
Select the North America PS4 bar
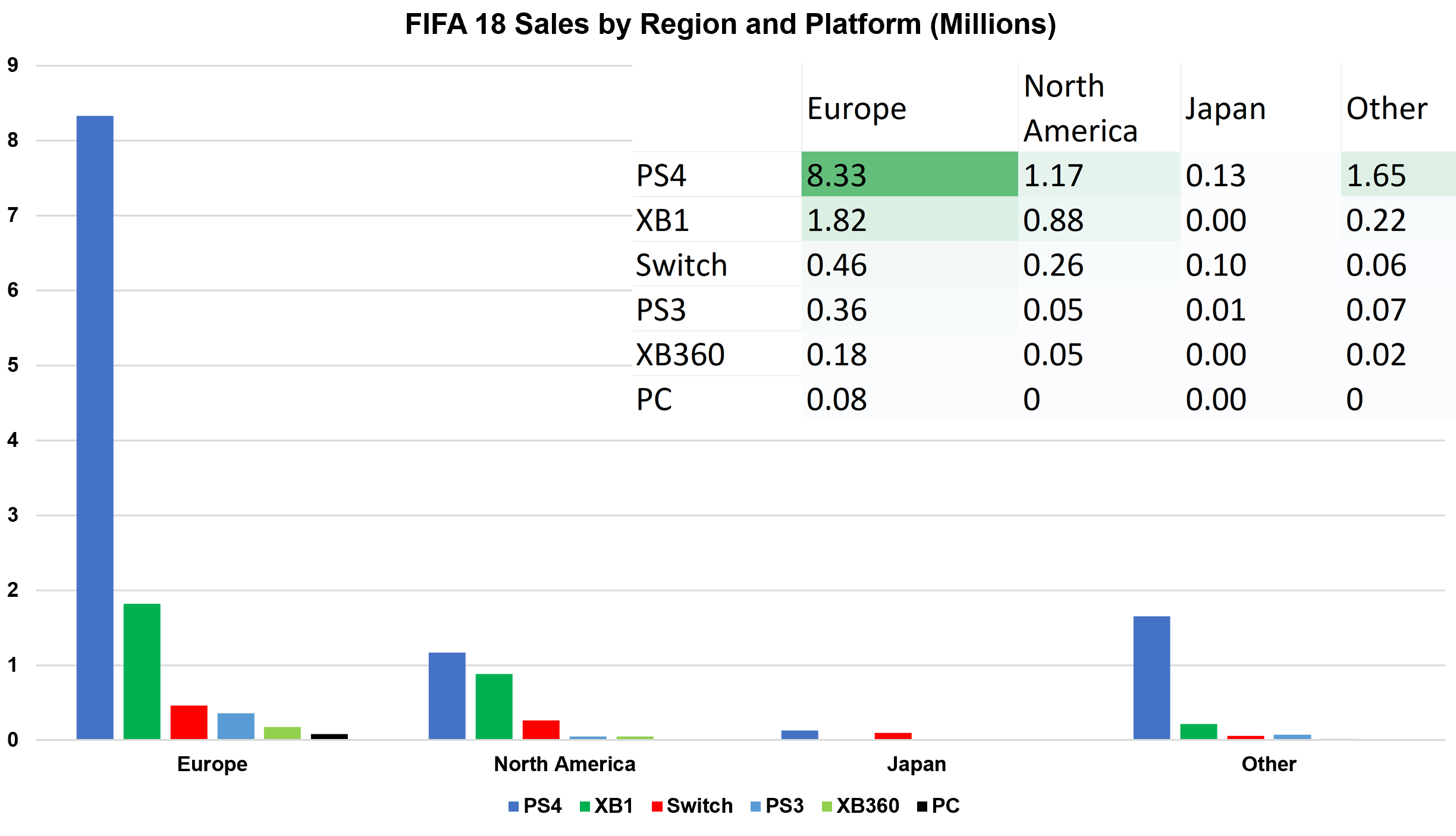pyautogui.click(x=447, y=696)
